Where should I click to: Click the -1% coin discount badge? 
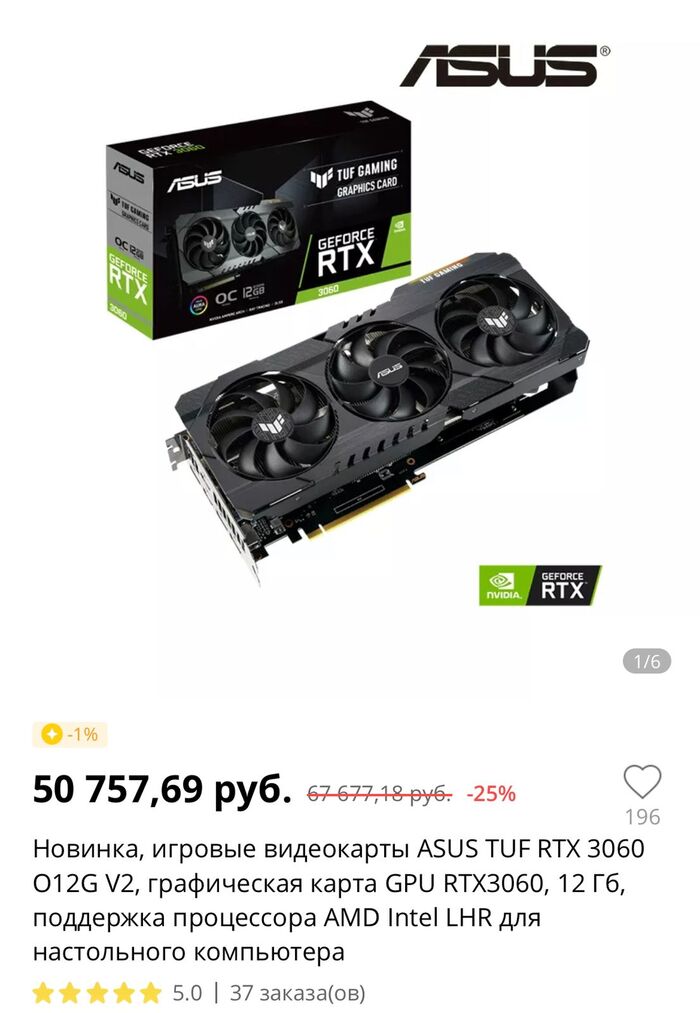(70, 735)
